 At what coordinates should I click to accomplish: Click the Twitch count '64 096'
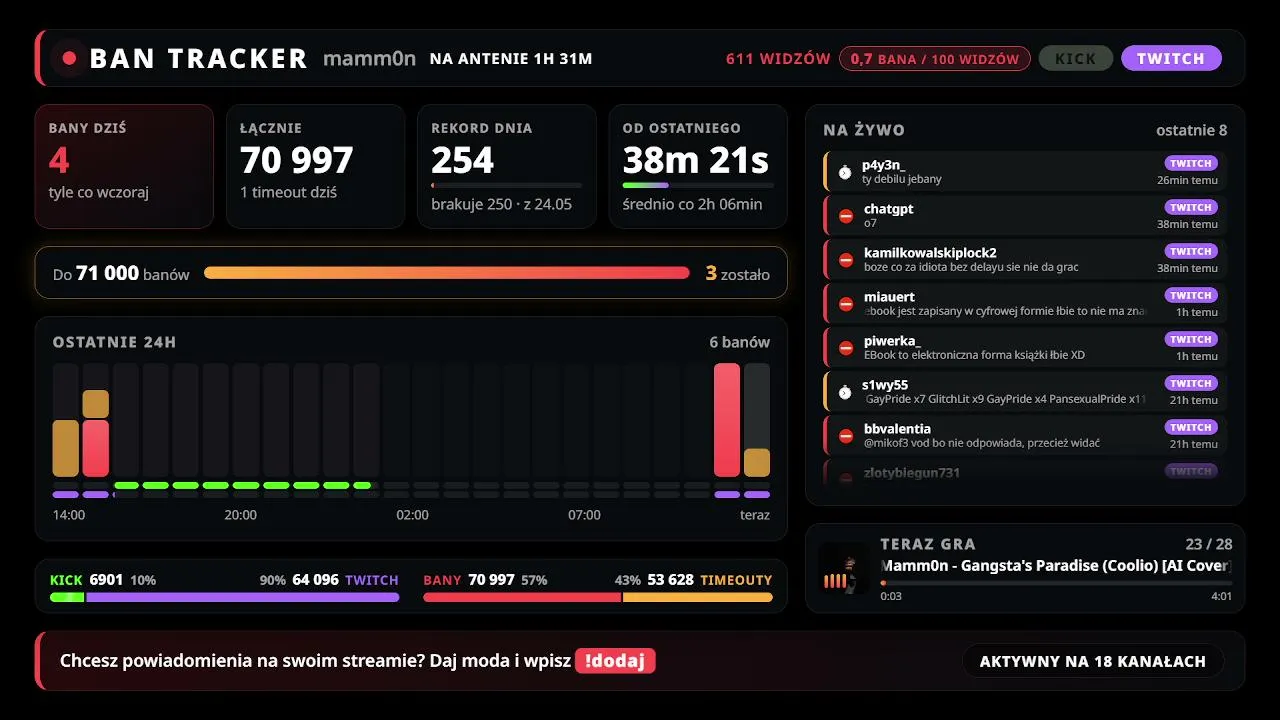[x=315, y=579]
